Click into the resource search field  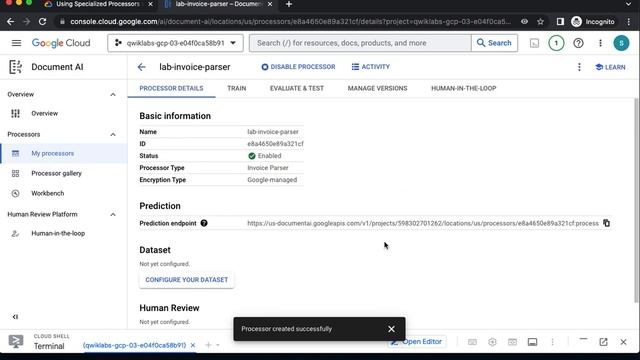[x=360, y=43]
